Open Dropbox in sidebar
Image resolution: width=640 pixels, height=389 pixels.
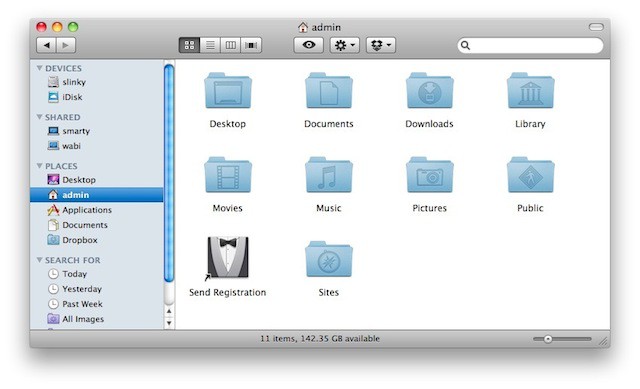tap(96, 240)
